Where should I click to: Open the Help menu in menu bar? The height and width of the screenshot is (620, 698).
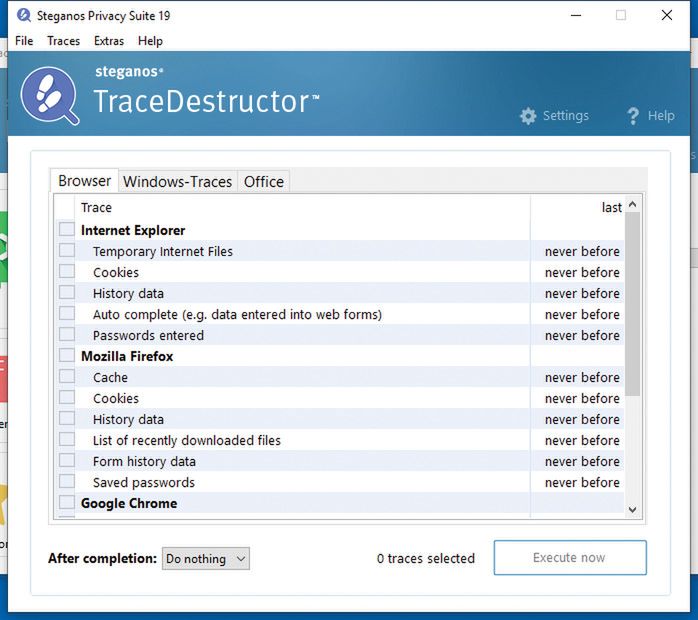(x=150, y=41)
